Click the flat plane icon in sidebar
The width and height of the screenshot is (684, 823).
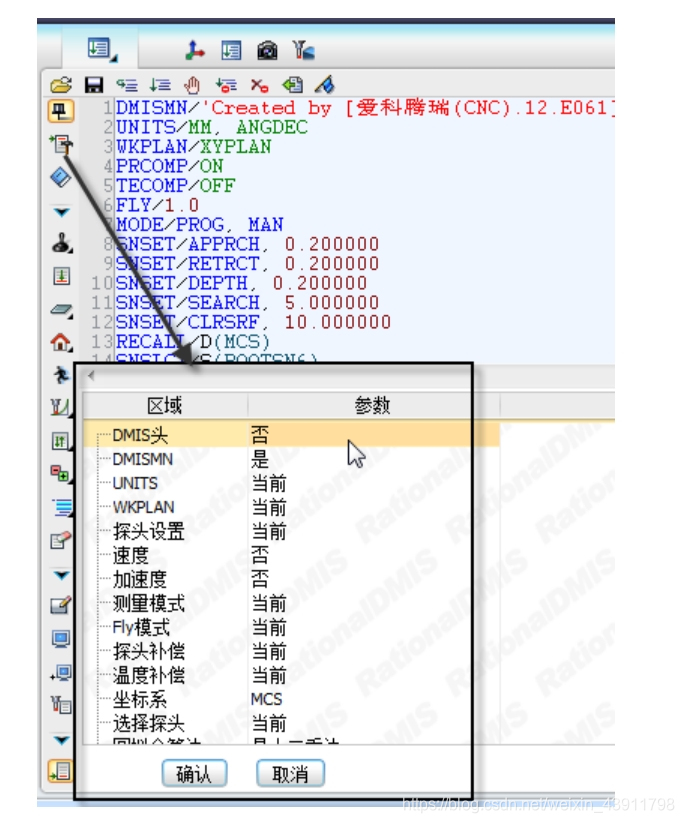pos(61,310)
